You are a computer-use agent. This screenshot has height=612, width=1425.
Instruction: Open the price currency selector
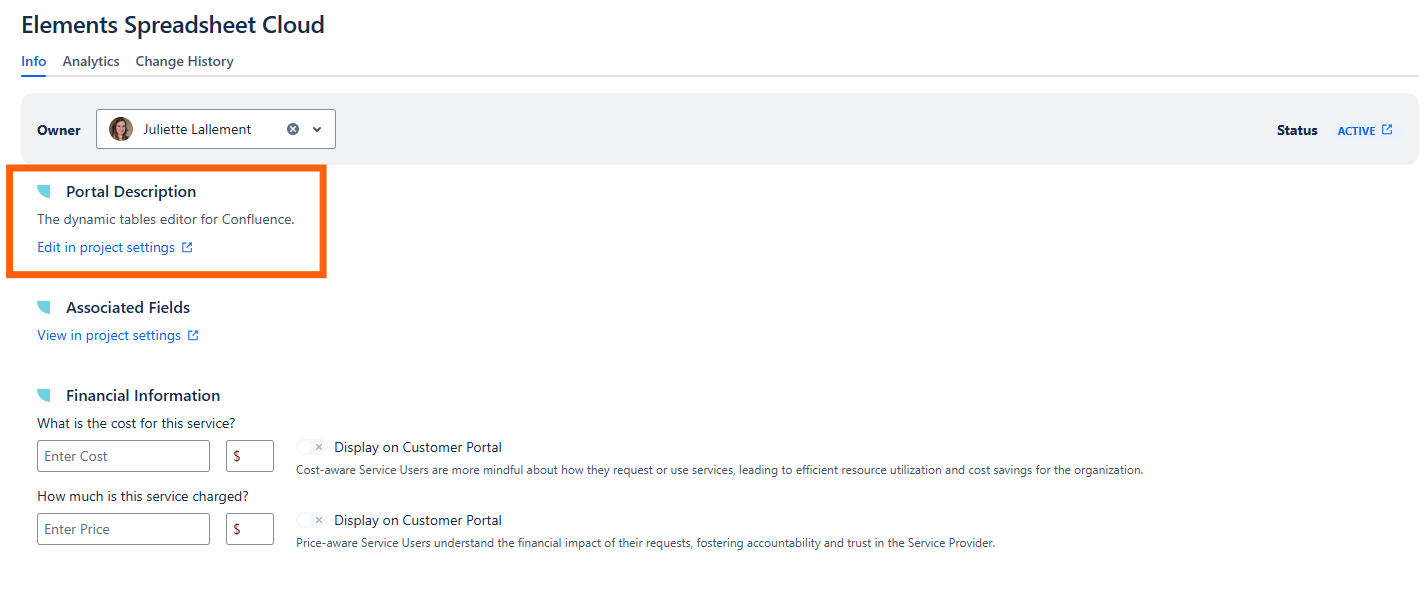pyautogui.click(x=249, y=529)
